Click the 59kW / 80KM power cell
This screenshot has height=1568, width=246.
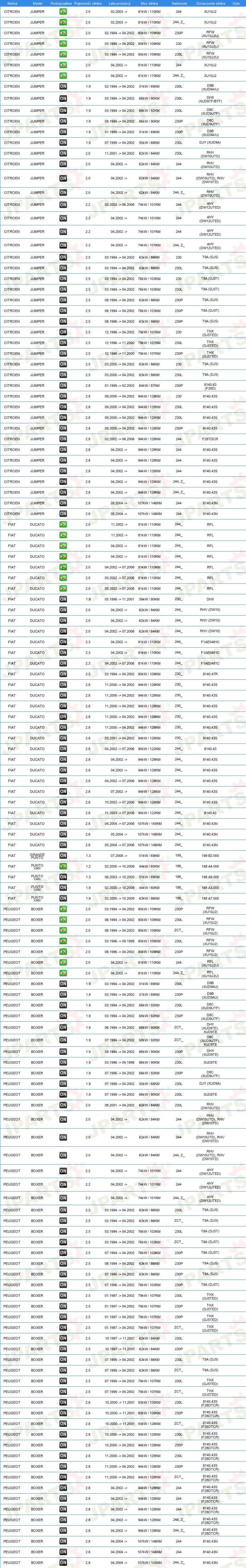coord(149,599)
